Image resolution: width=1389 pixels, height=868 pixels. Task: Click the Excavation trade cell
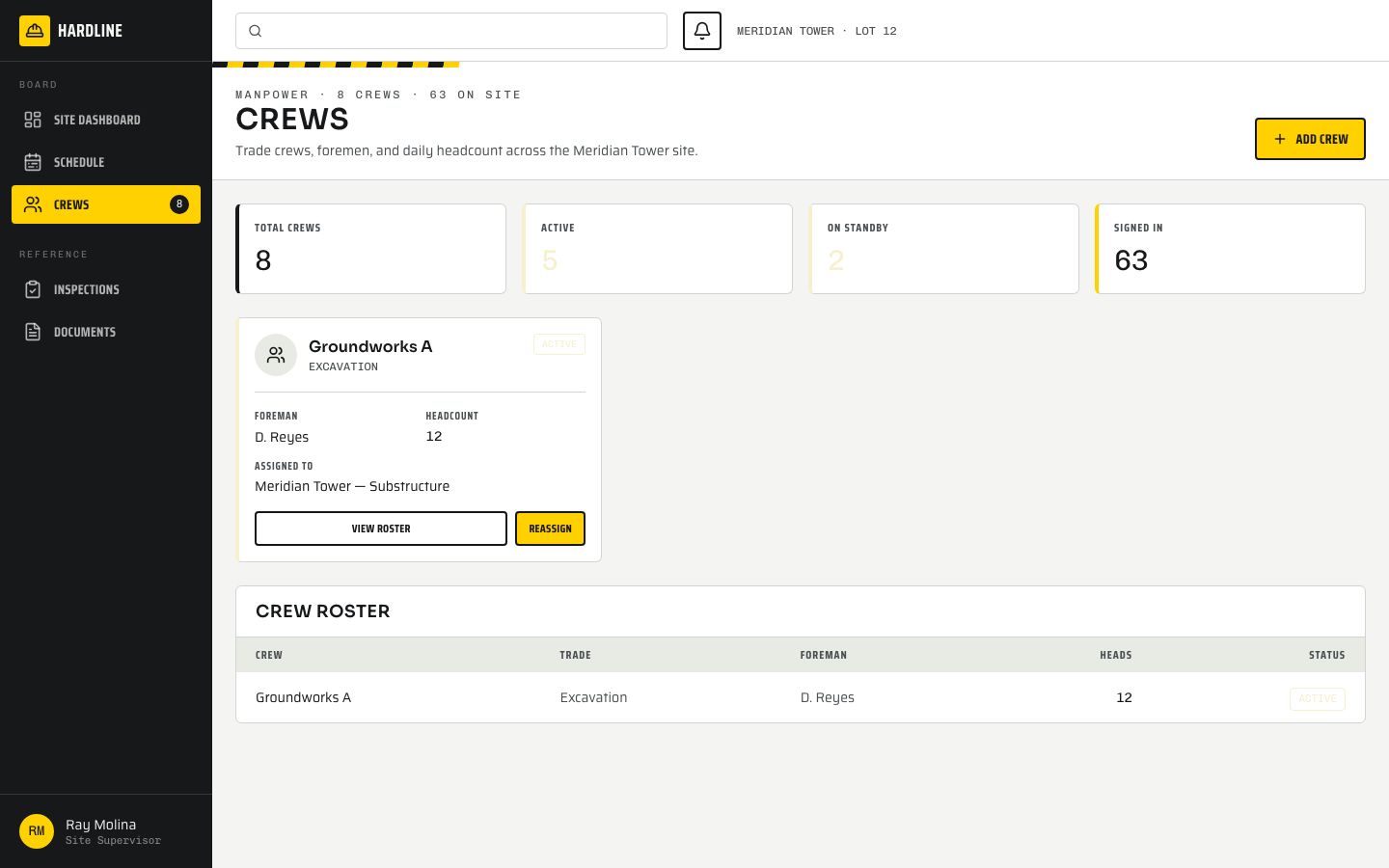coord(594,697)
